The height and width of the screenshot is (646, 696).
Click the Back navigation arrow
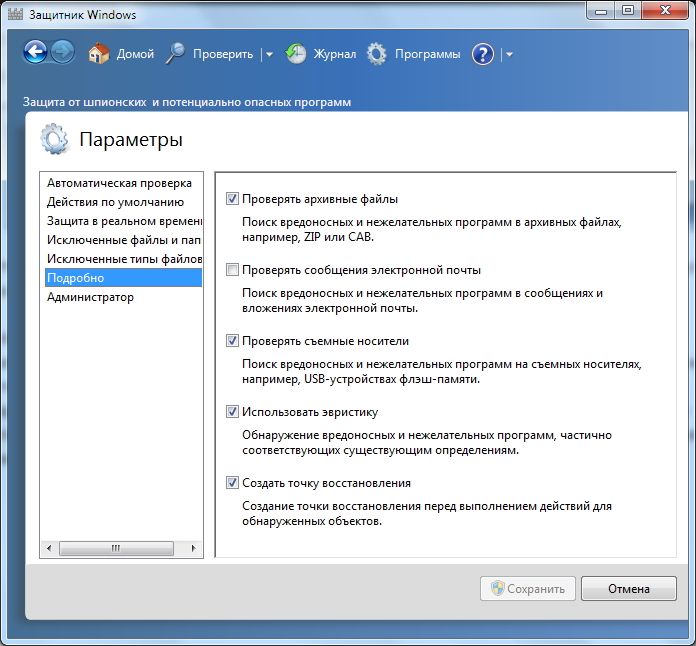(x=36, y=53)
